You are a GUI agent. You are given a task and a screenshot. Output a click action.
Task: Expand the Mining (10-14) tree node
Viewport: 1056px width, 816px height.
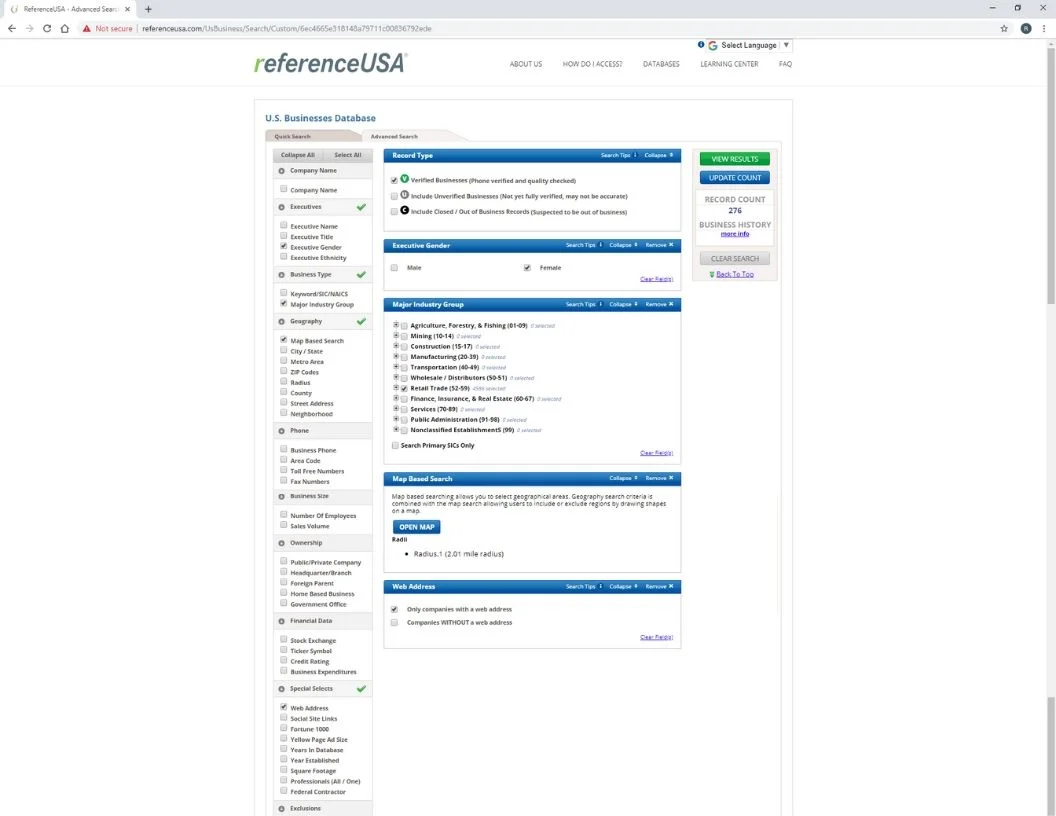[396, 335]
